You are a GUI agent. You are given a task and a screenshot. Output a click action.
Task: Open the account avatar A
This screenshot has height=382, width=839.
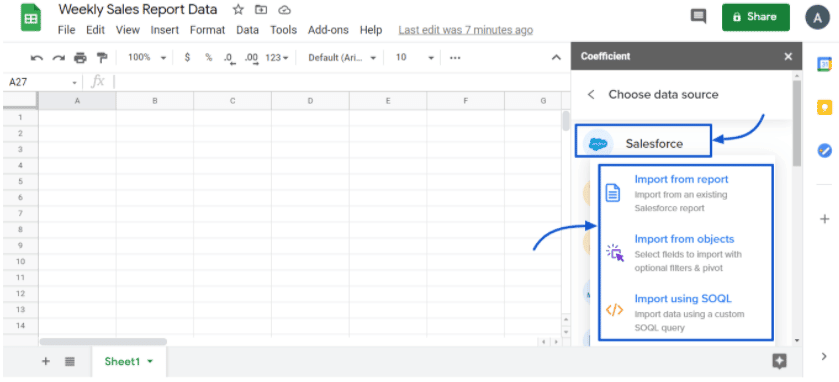coord(817,17)
